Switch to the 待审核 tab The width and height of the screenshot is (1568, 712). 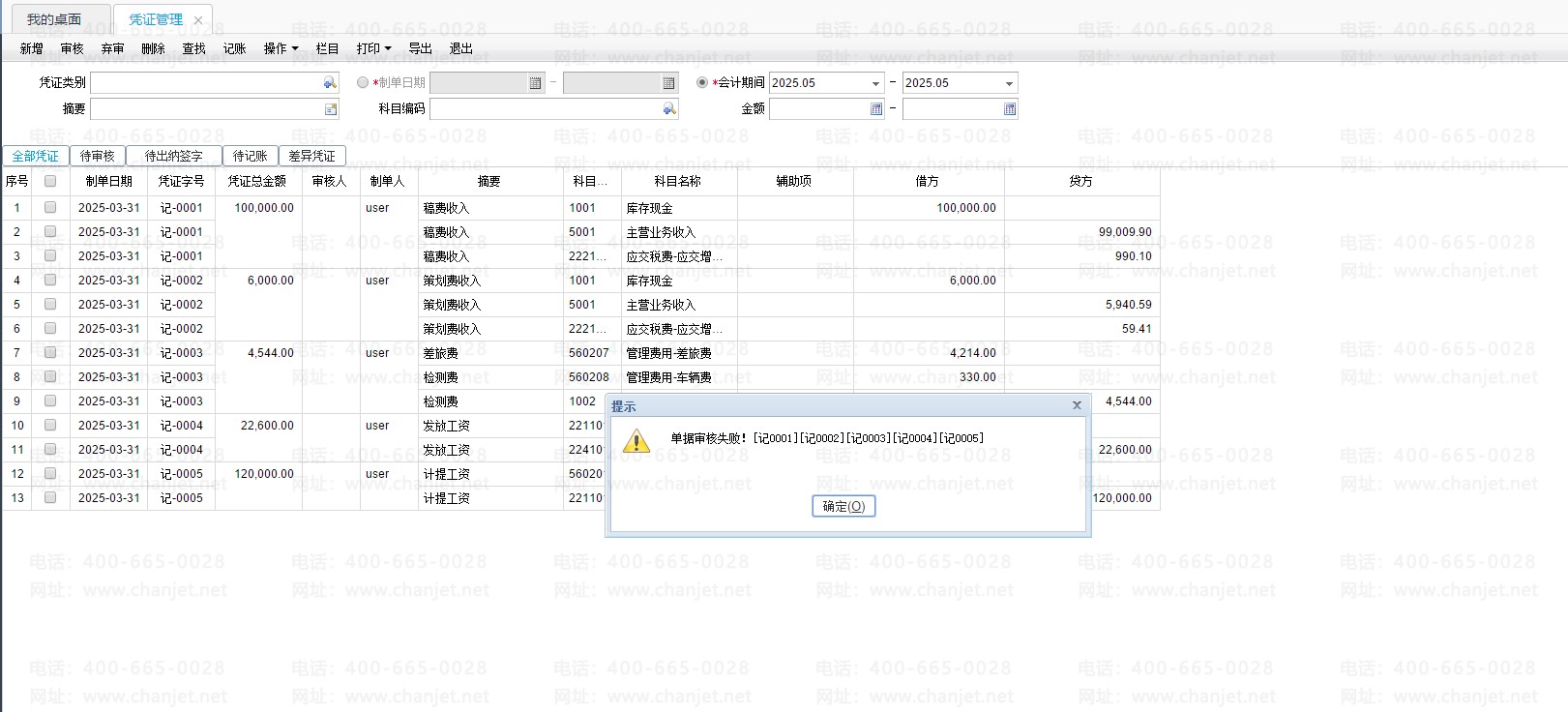(x=97, y=156)
